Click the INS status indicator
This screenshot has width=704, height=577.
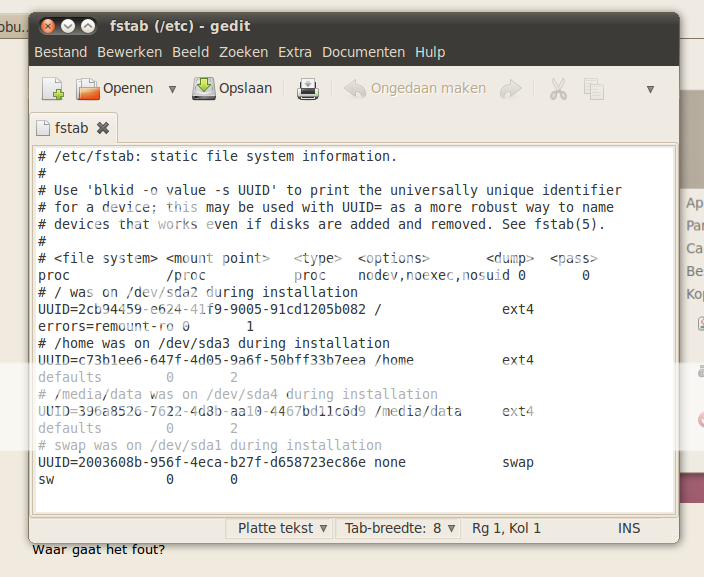[629, 528]
